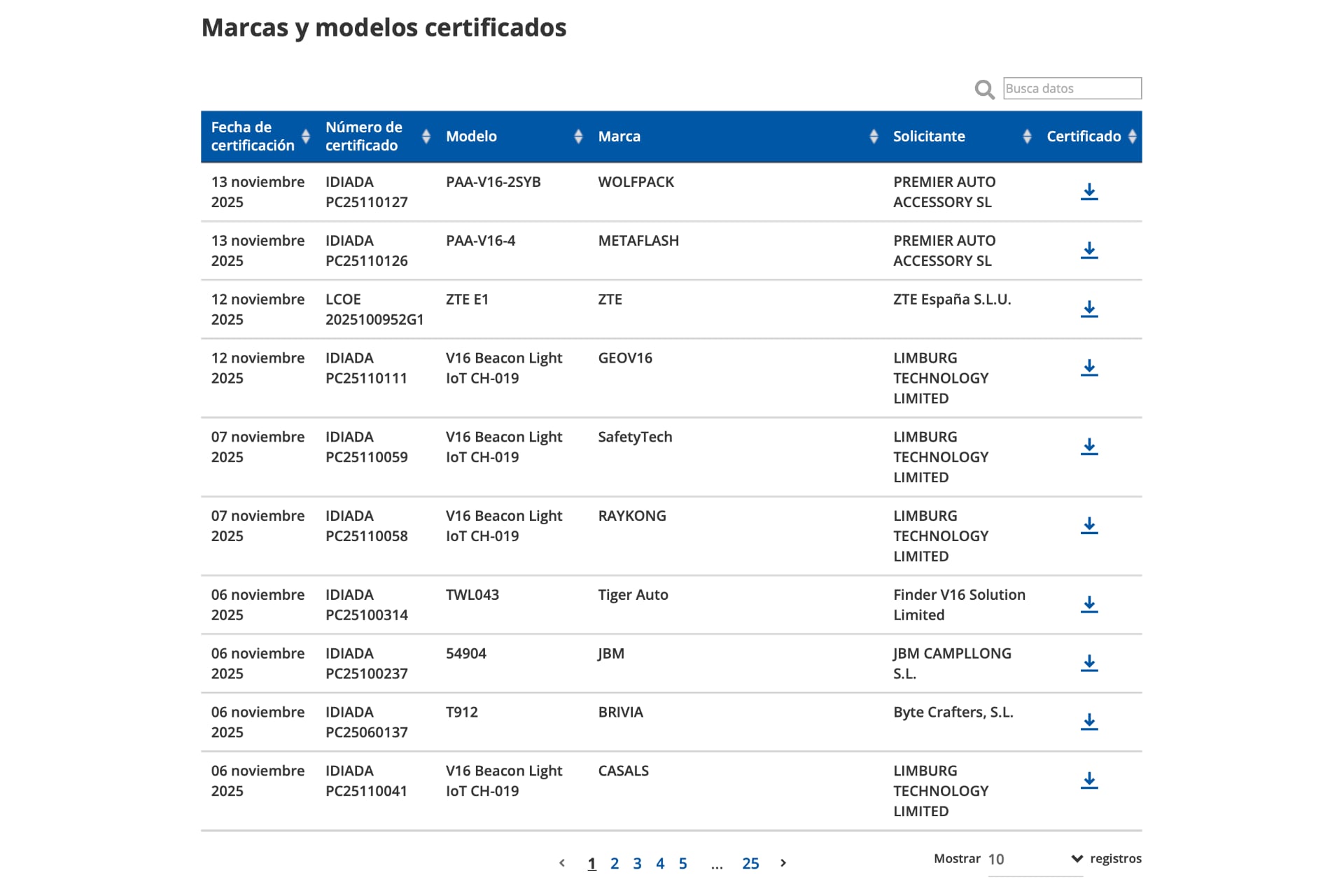Viewport: 1344px width, 896px height.
Task: Toggle sorting on Solicitante column
Action: click(x=1027, y=136)
